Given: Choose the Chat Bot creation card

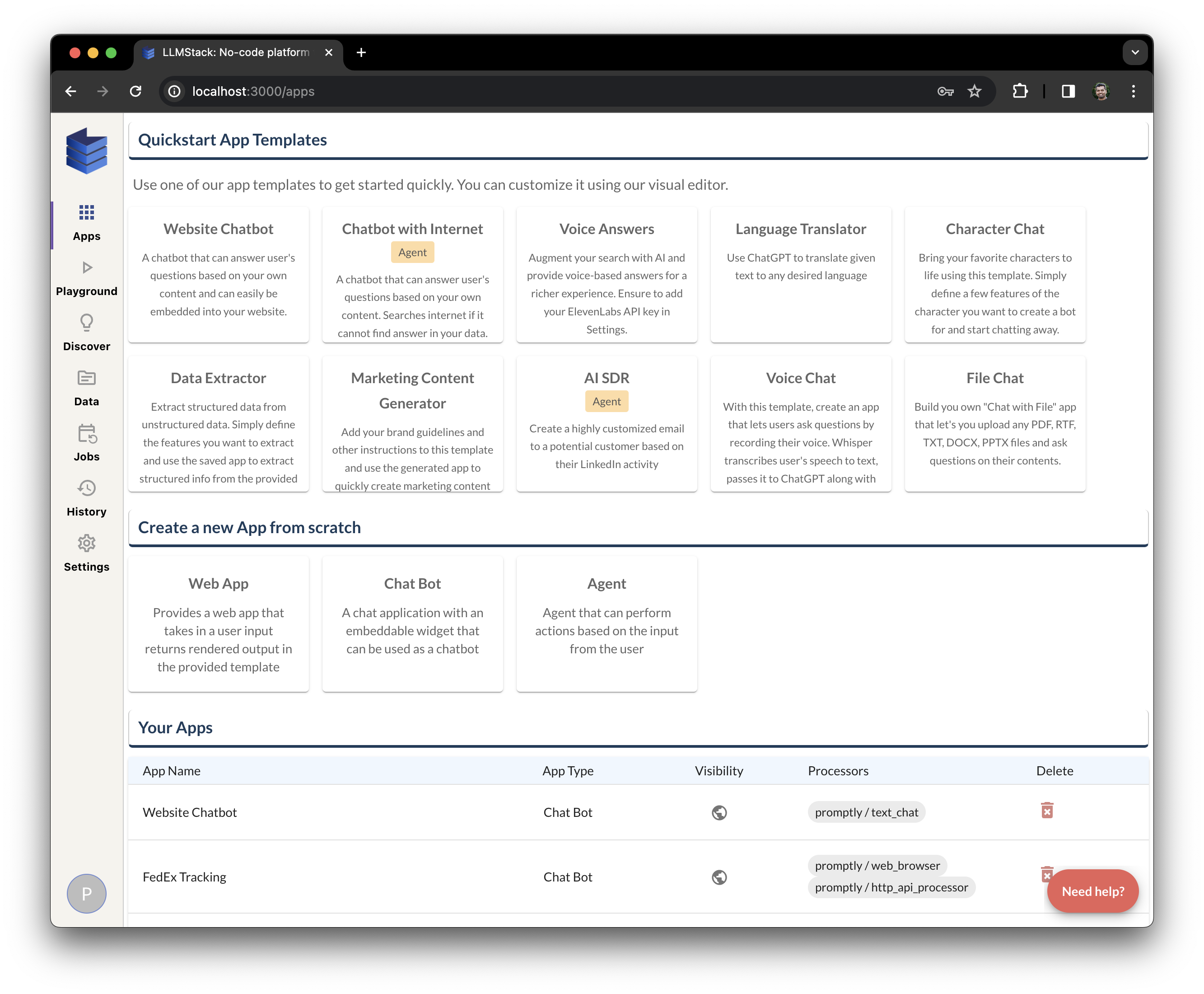Looking at the screenshot, I should pyautogui.click(x=412, y=624).
